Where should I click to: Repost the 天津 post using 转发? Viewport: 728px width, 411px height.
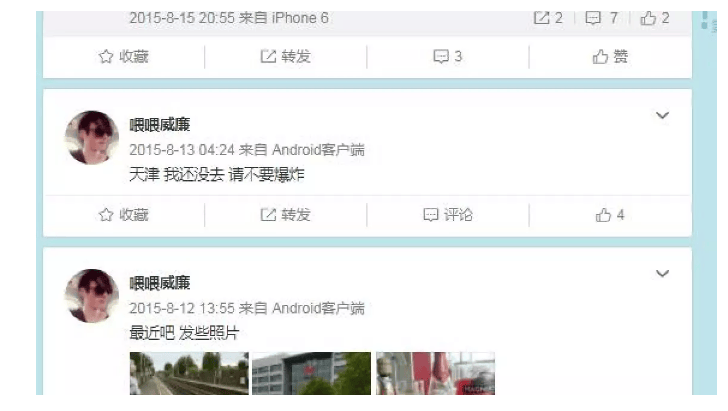coord(285,215)
